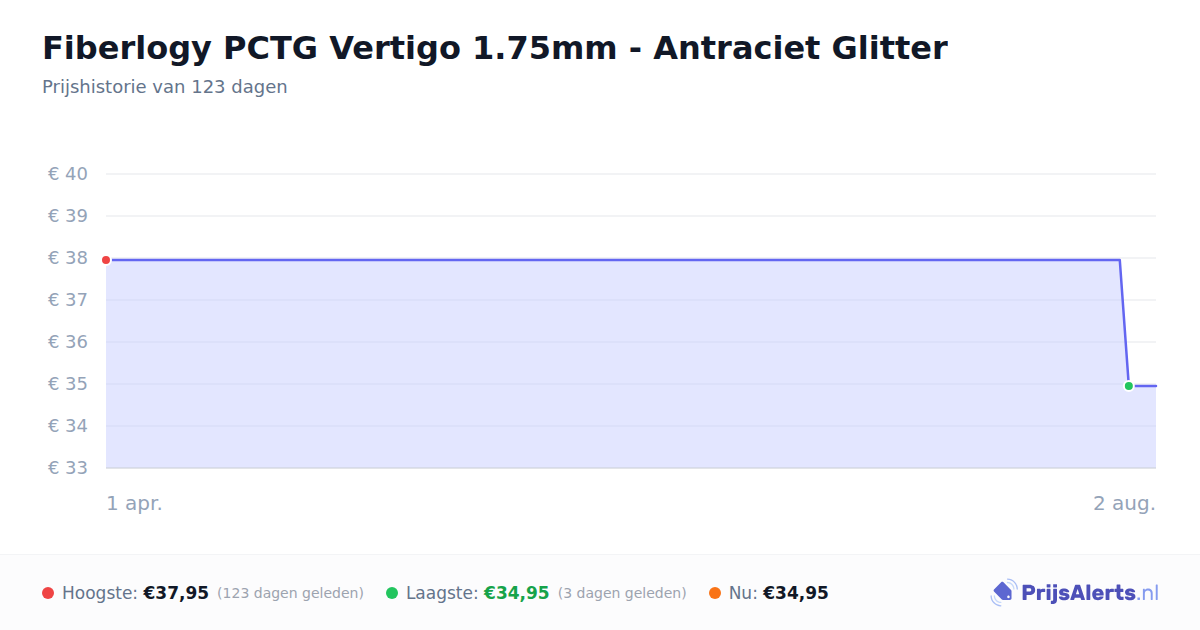Screen dimensions: 1200x630
Task: Click the 1 apr. start date label
Action: (x=135, y=504)
